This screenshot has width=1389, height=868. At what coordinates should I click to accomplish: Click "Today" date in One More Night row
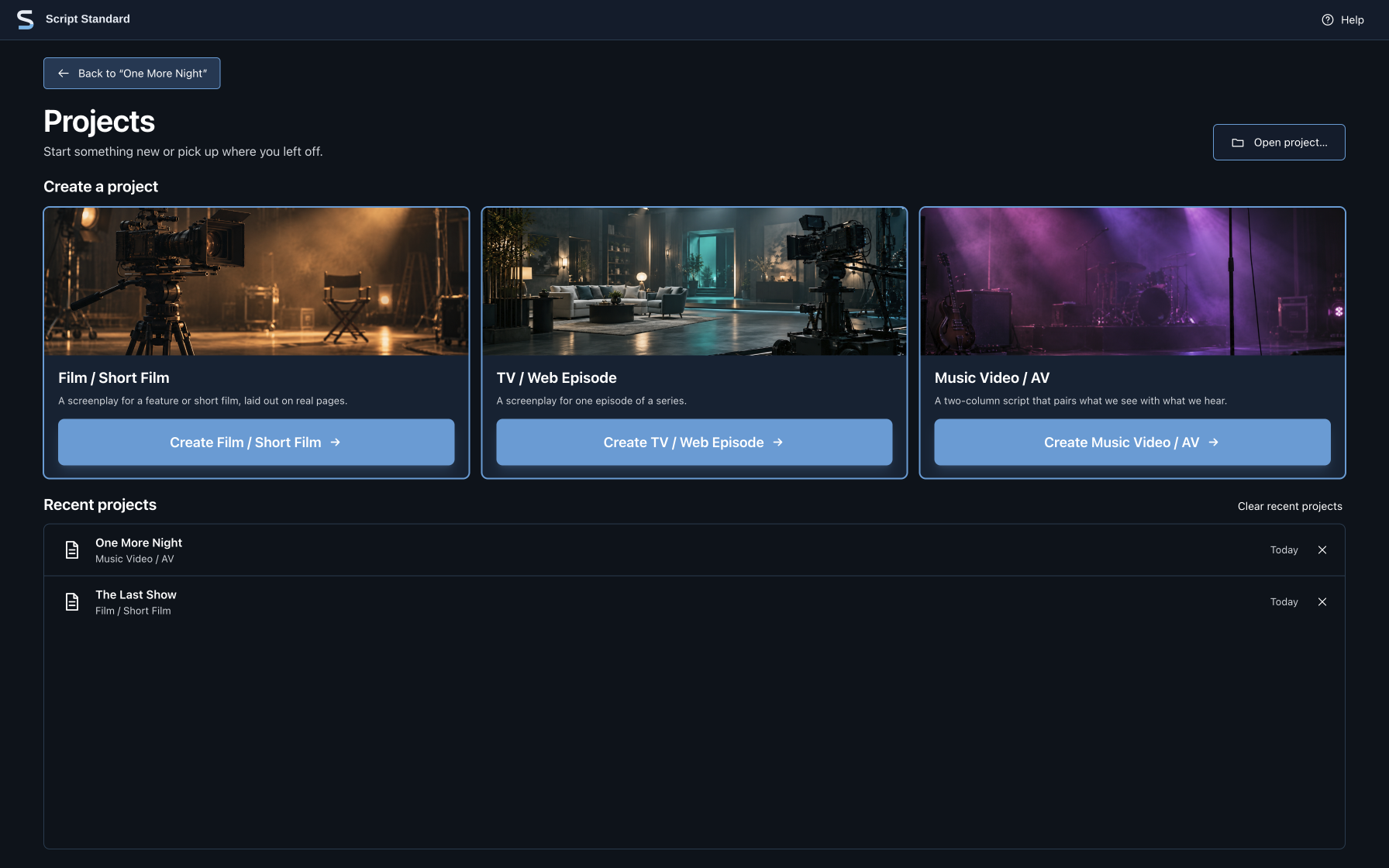click(x=1284, y=550)
